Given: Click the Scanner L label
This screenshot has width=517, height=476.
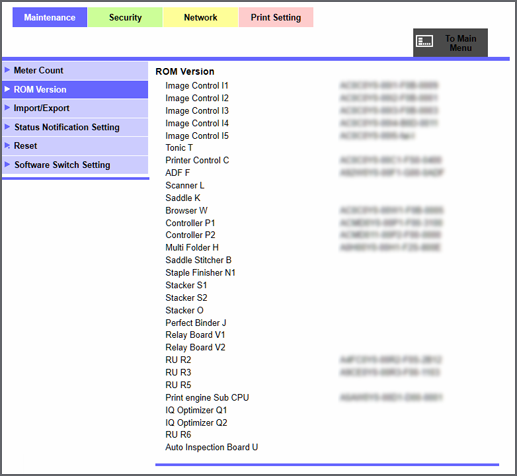Looking at the screenshot, I should (x=185, y=185).
